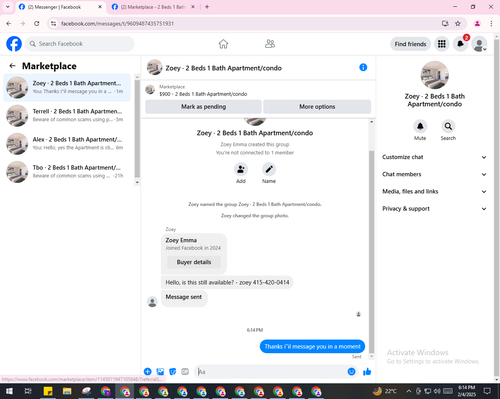Image resolution: width=500 pixels, height=399 pixels.
Task: Expand Privacy & support section
Action: click(x=434, y=209)
